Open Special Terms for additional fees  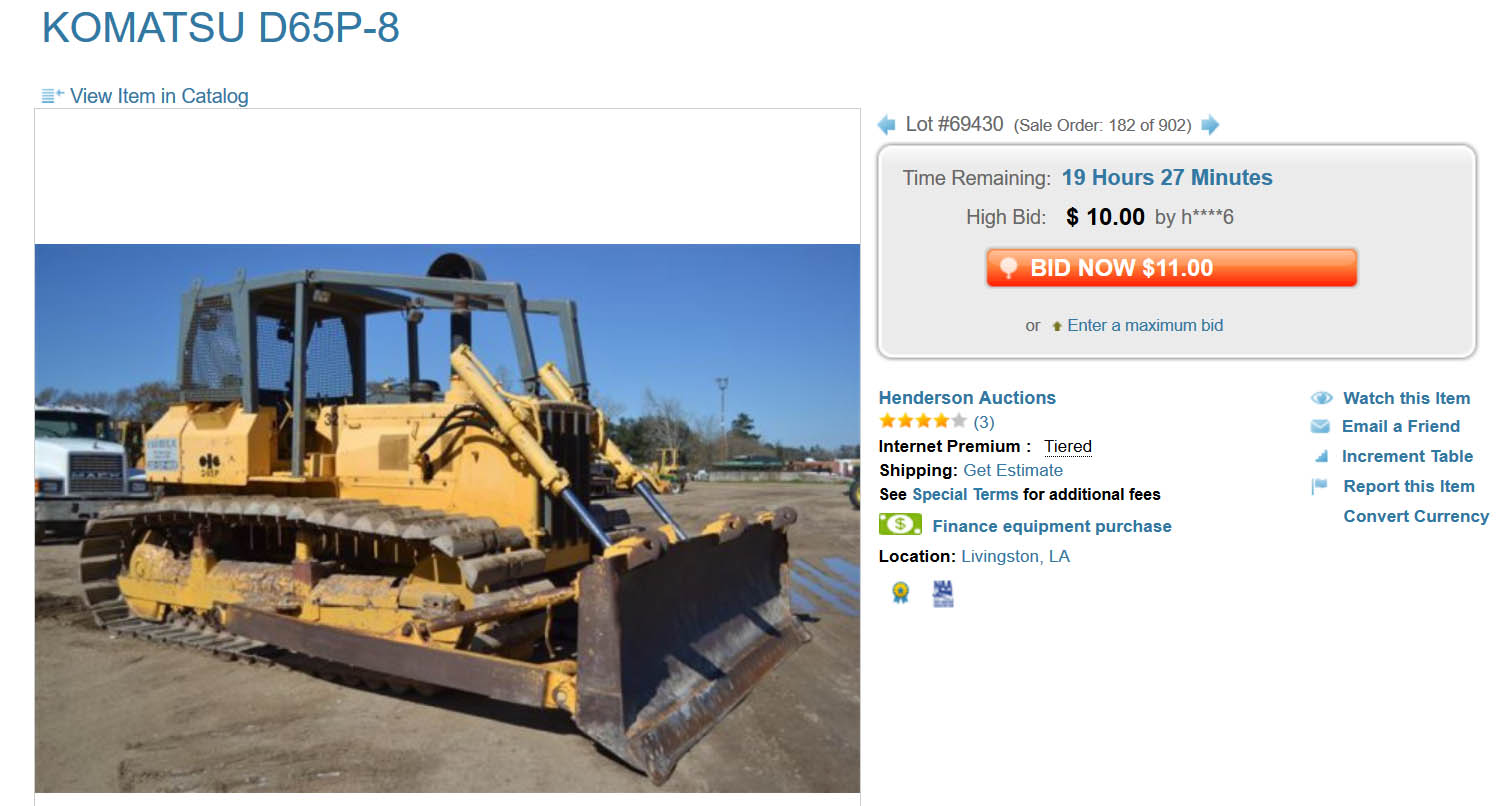(965, 494)
